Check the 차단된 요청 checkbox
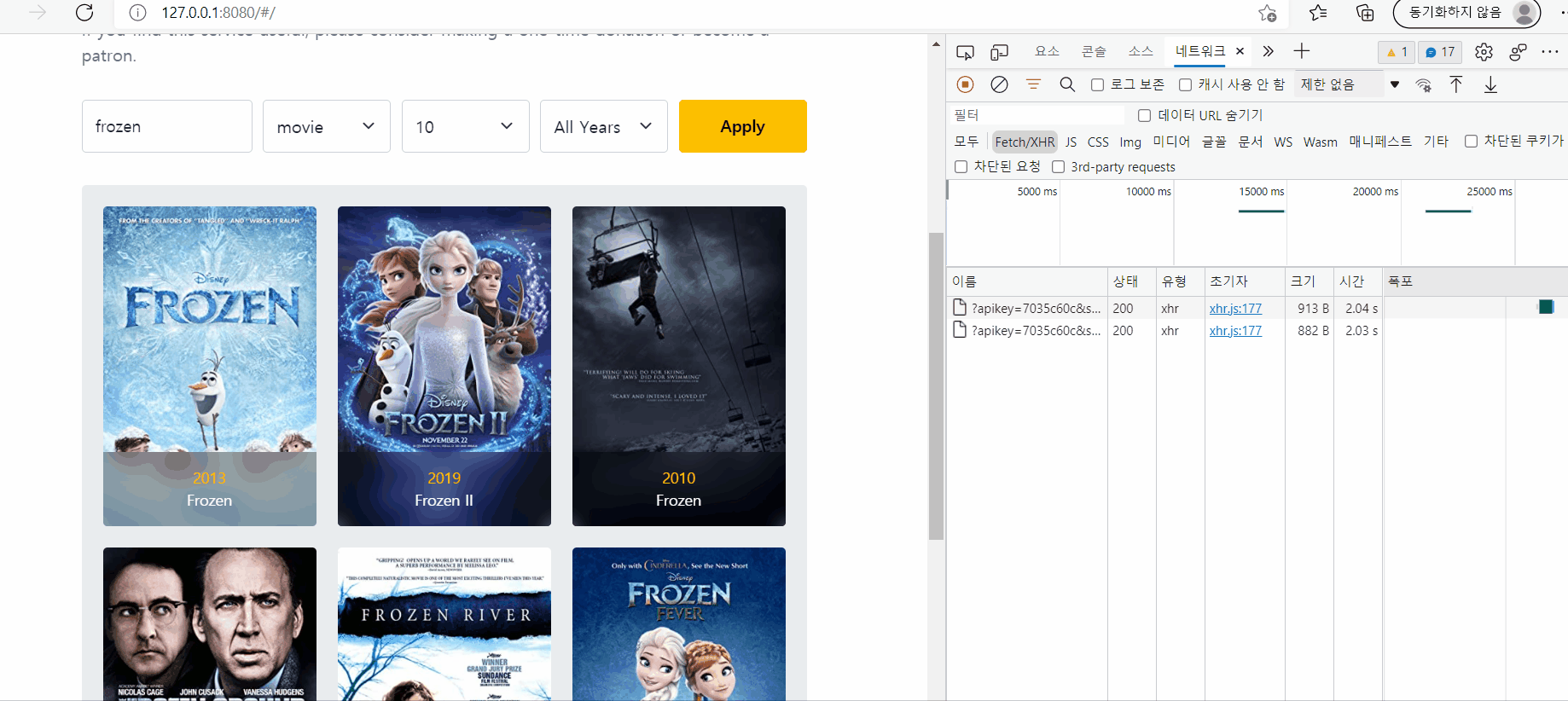The height and width of the screenshot is (701, 1568). 961,166
